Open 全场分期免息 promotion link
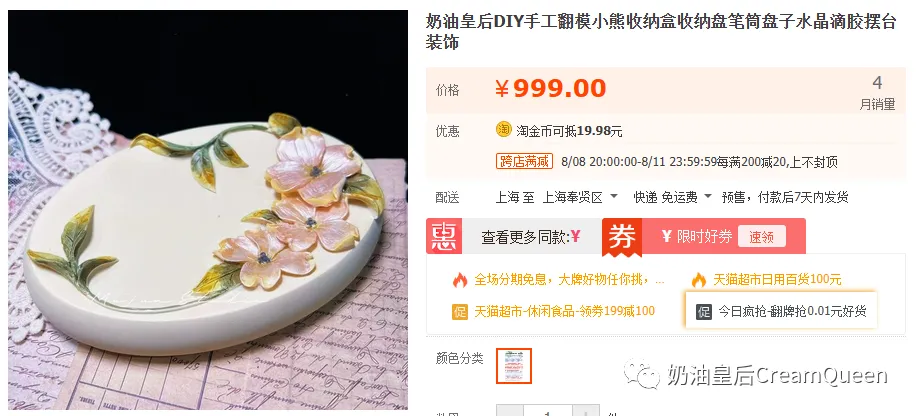This screenshot has height=416, width=917. tap(569, 280)
